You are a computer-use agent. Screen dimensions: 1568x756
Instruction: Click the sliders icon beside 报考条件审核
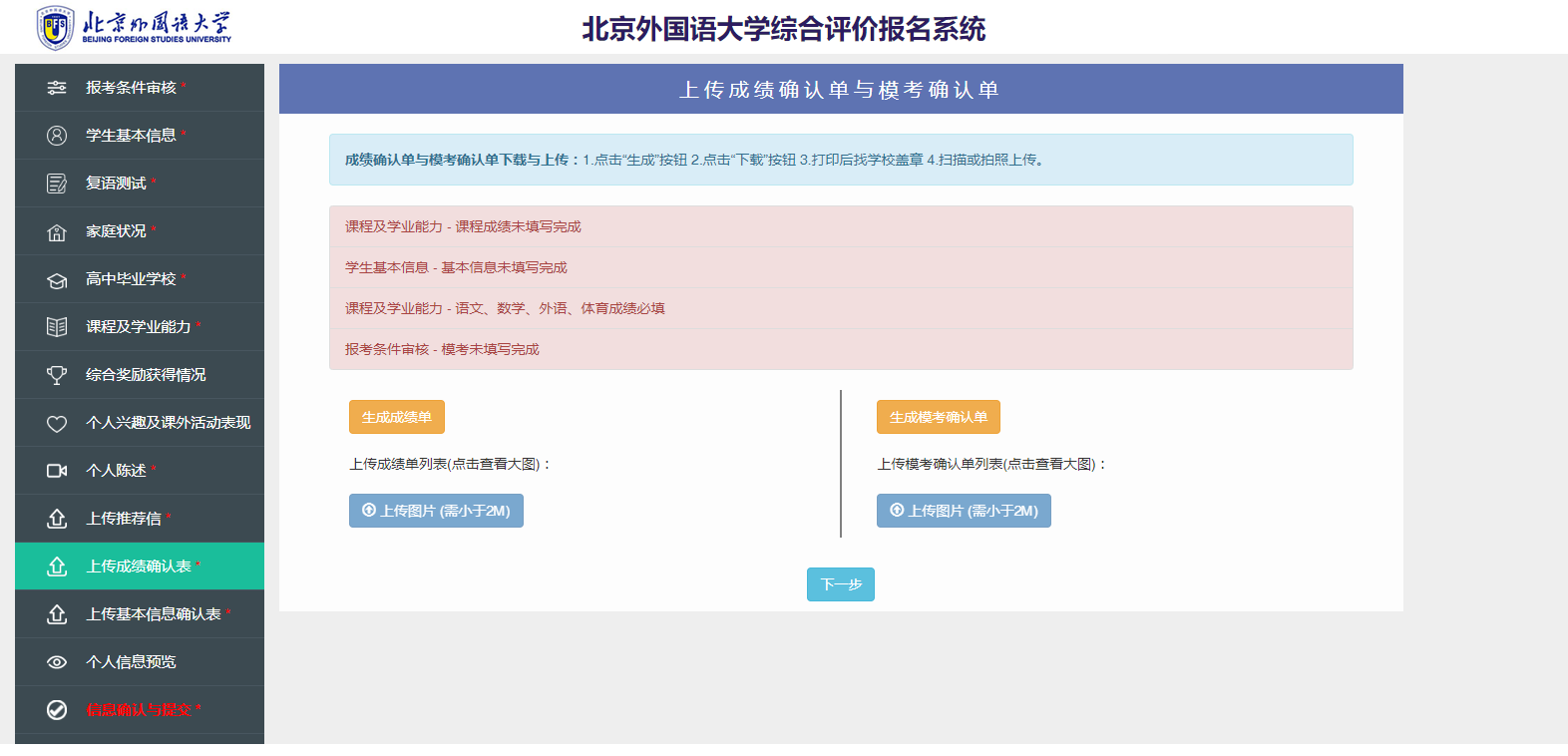pos(57,88)
